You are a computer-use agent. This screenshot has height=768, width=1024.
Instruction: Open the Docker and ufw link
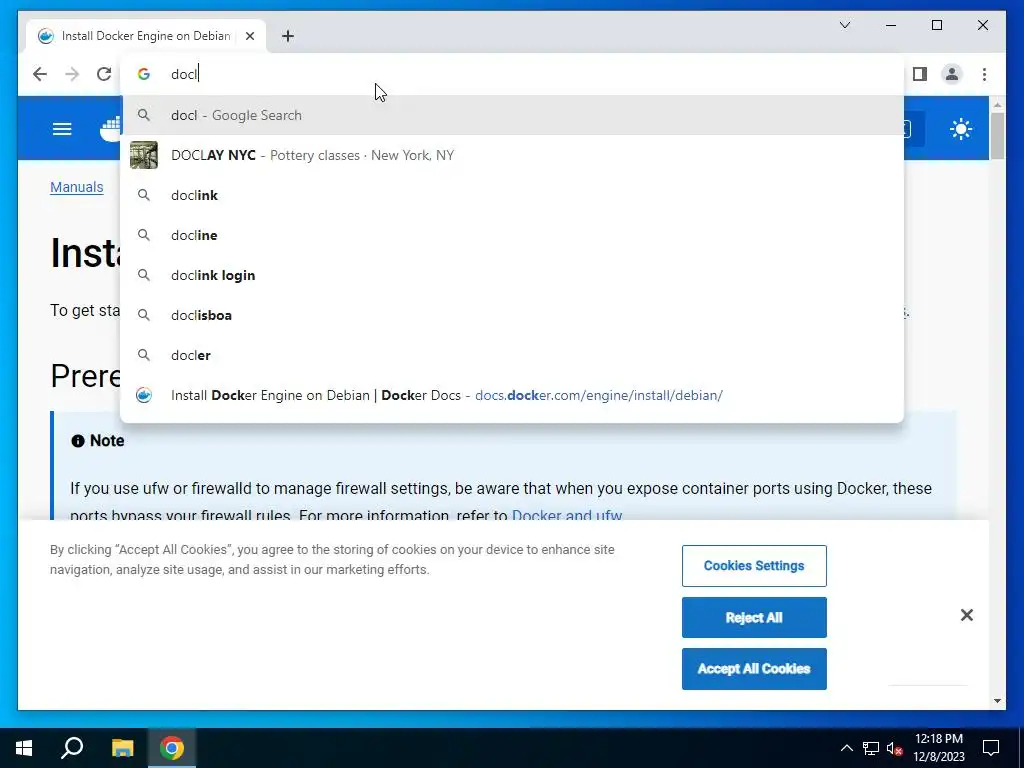tap(567, 515)
